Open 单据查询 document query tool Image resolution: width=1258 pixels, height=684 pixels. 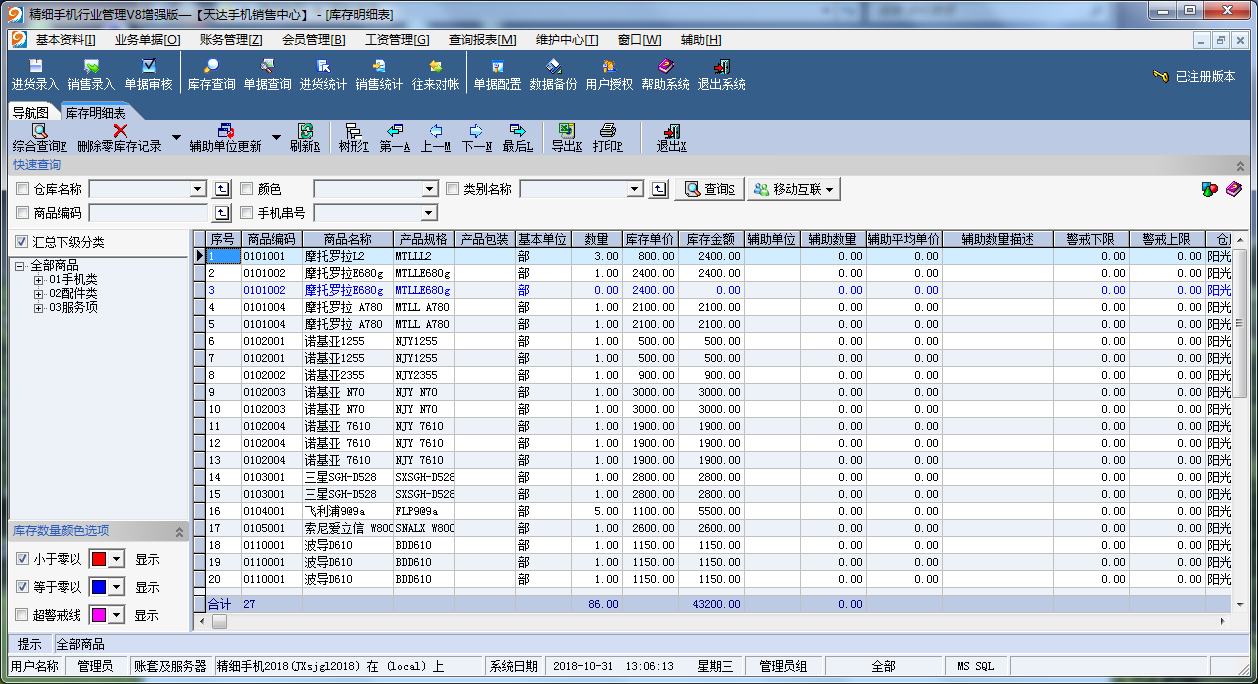268,75
